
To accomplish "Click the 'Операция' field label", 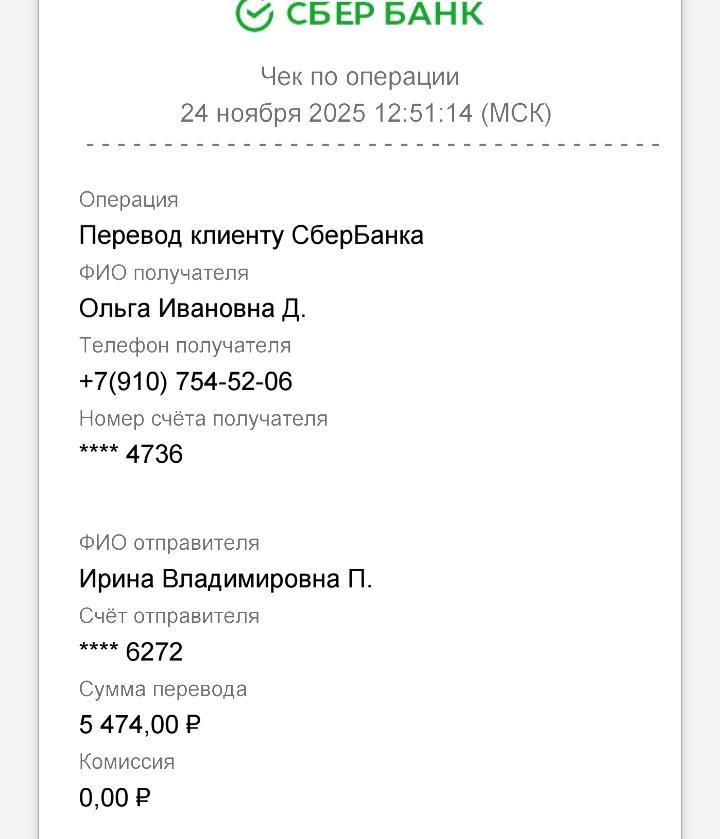I will [129, 200].
